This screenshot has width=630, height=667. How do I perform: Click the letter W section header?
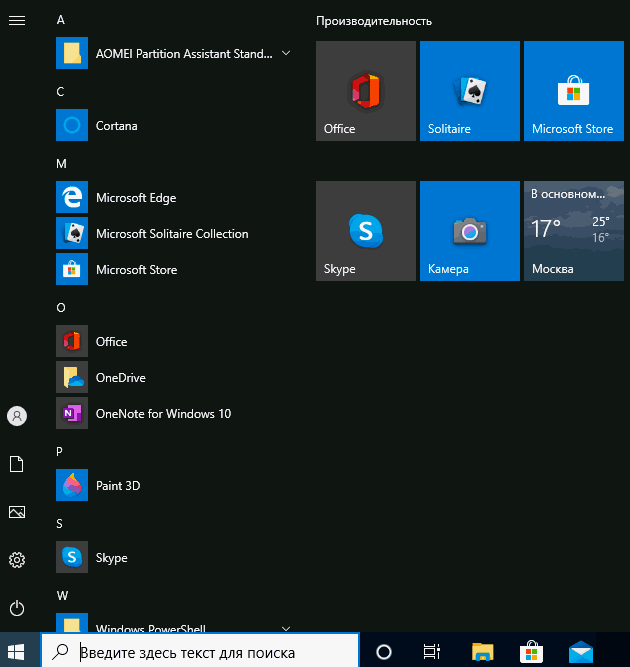pyautogui.click(x=62, y=596)
